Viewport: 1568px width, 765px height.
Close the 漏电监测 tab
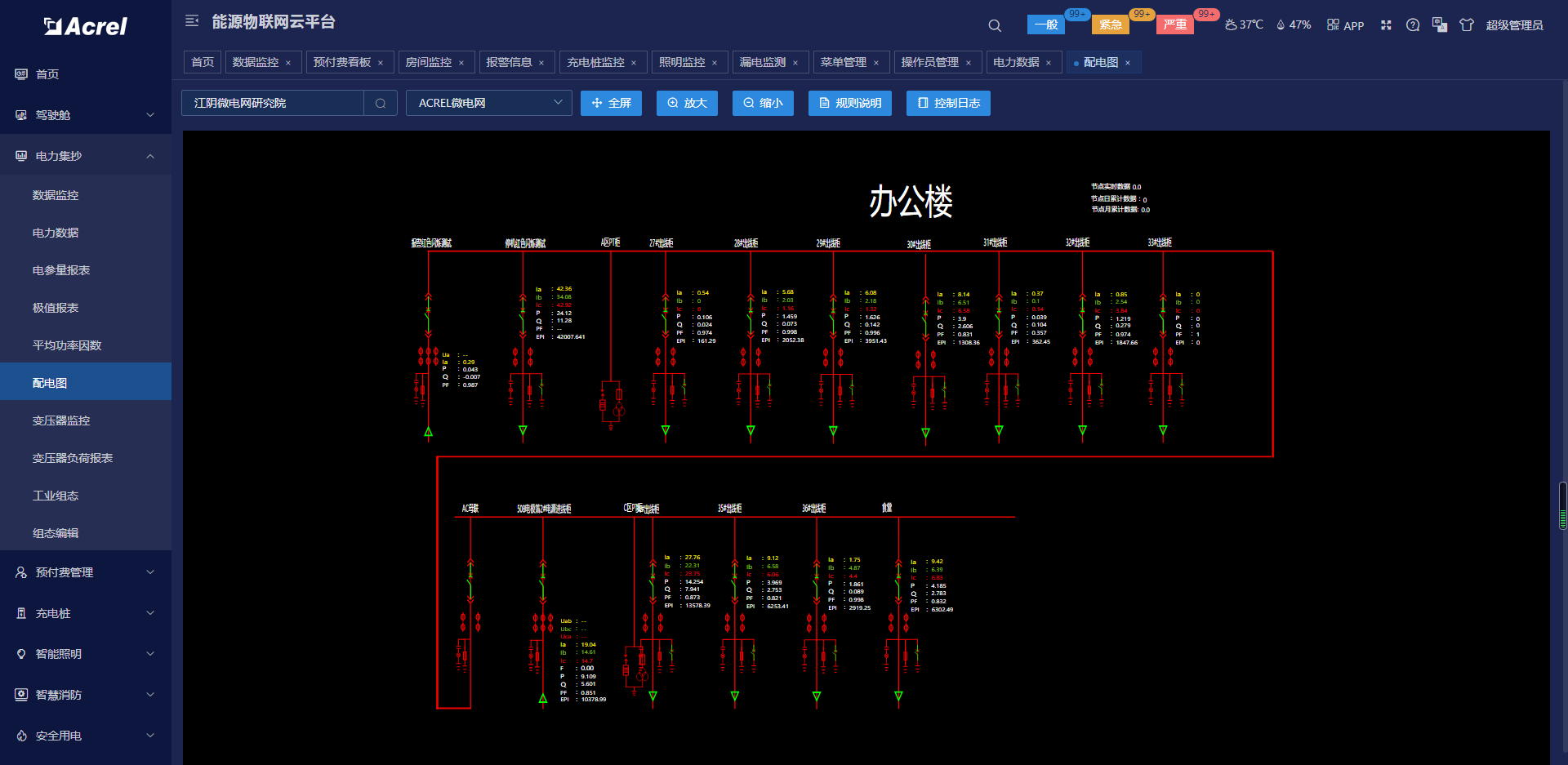795,63
